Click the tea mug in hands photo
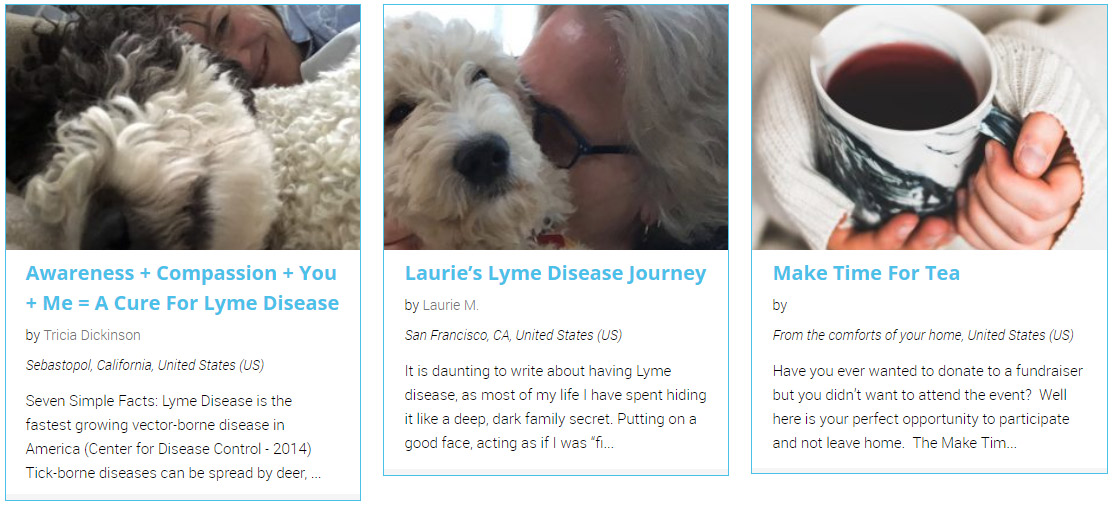 (929, 128)
